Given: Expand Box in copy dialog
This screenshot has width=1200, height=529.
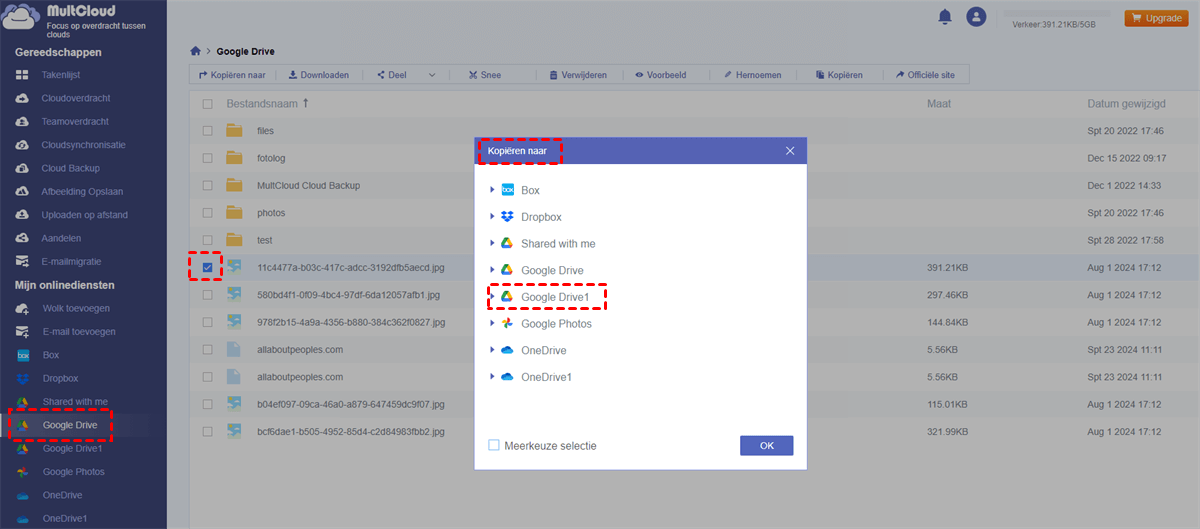Looking at the screenshot, I should [492, 190].
